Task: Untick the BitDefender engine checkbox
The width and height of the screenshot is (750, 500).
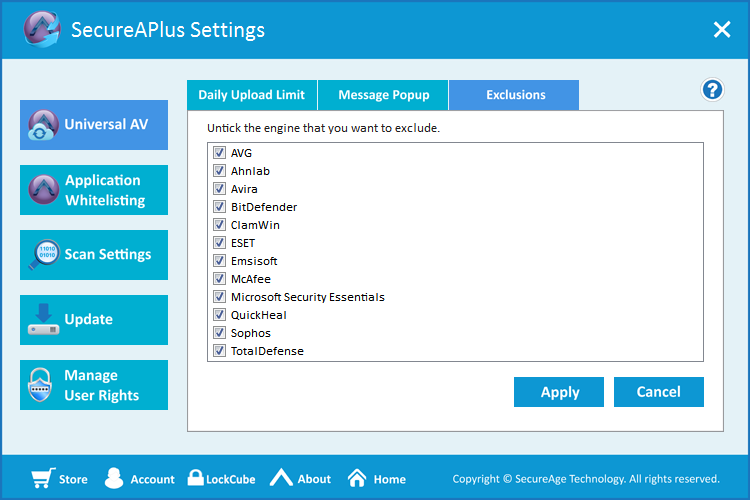Action: [219, 207]
